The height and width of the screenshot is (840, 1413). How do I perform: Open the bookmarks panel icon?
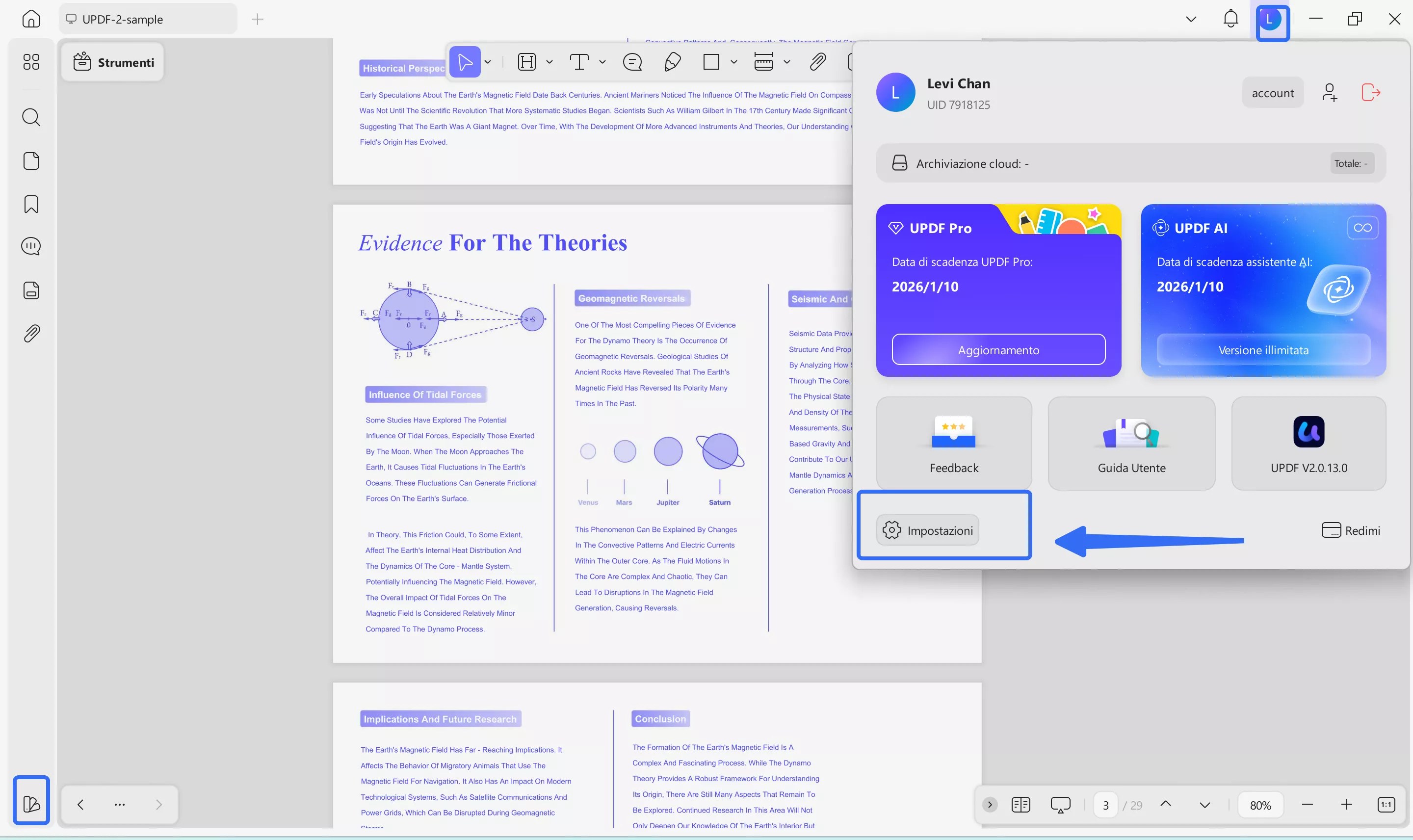coord(31,204)
